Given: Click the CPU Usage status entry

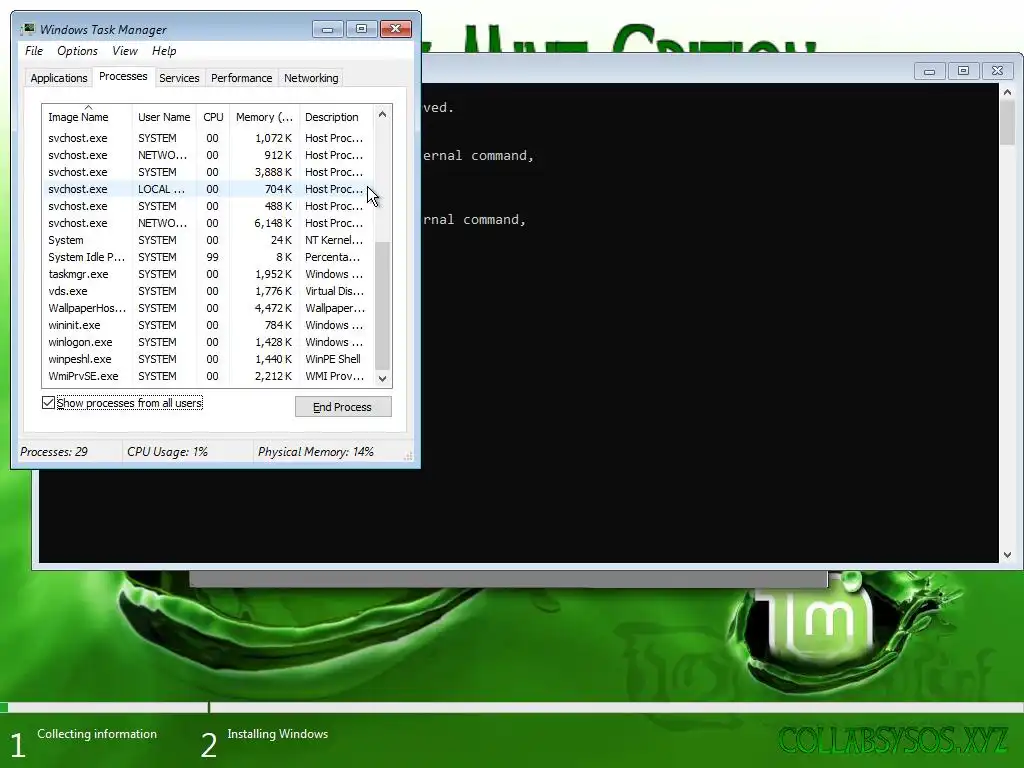Looking at the screenshot, I should click(x=167, y=452).
